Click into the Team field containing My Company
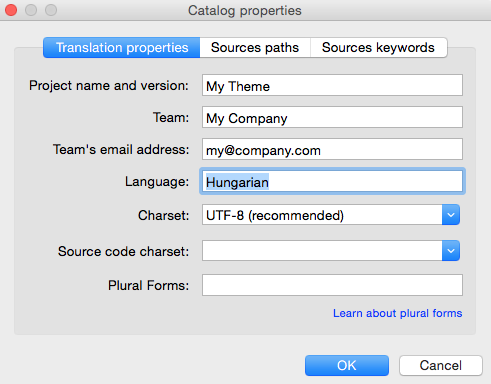Image resolution: width=491 pixels, height=384 pixels. tap(332, 117)
